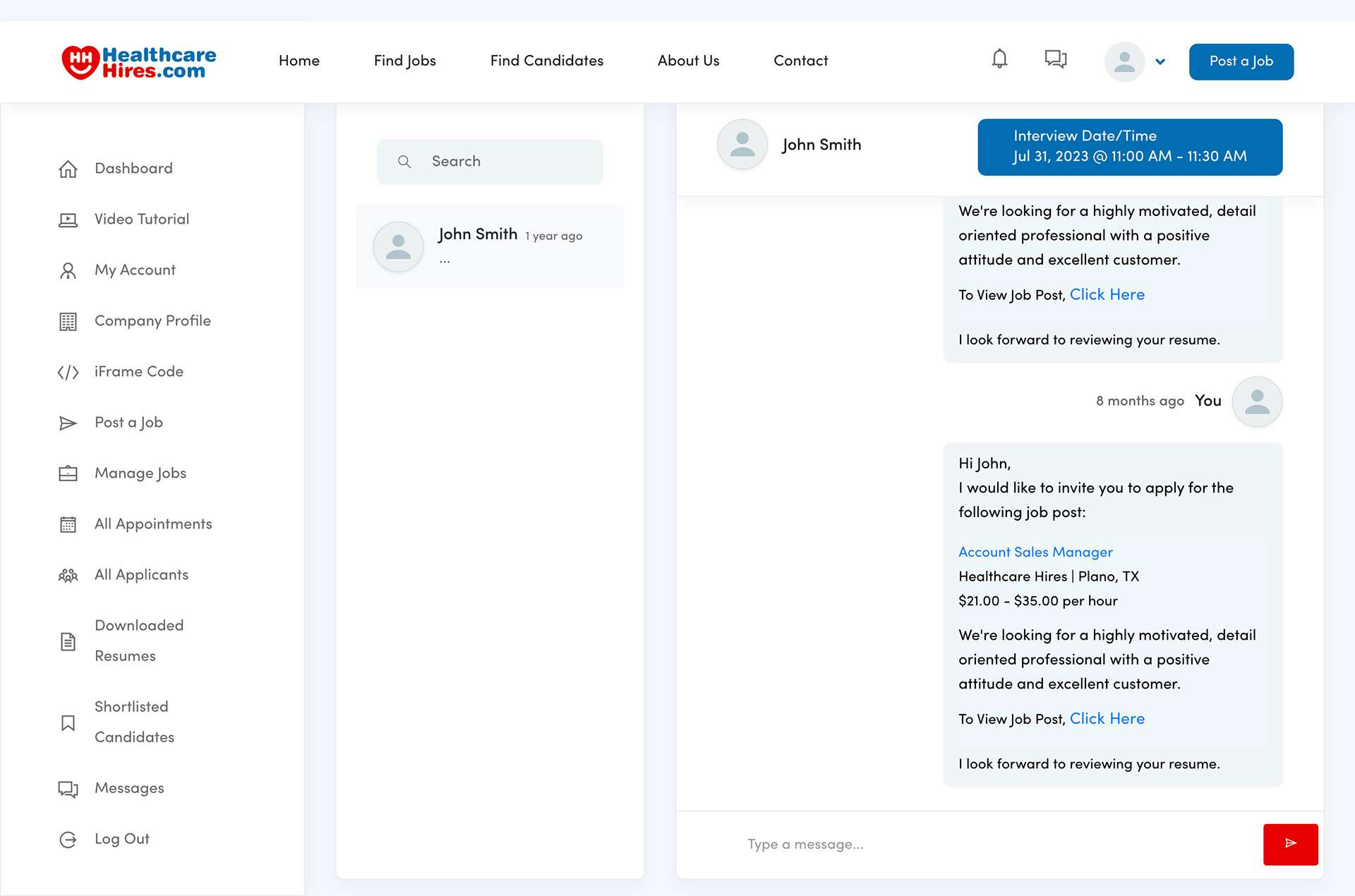Click the You avatar beside 8 months ago
The image size is (1355, 896).
coord(1257,401)
